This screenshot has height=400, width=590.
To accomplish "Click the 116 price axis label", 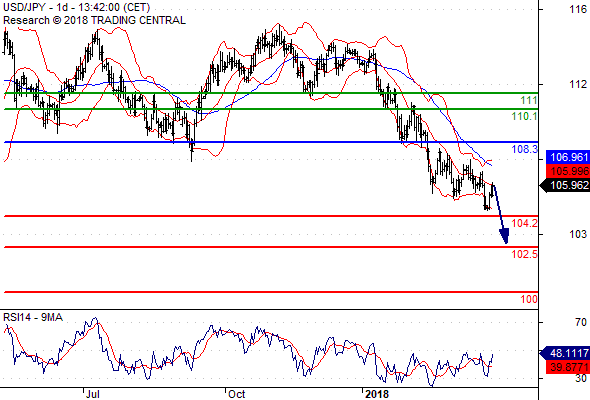I will (x=578, y=9).
